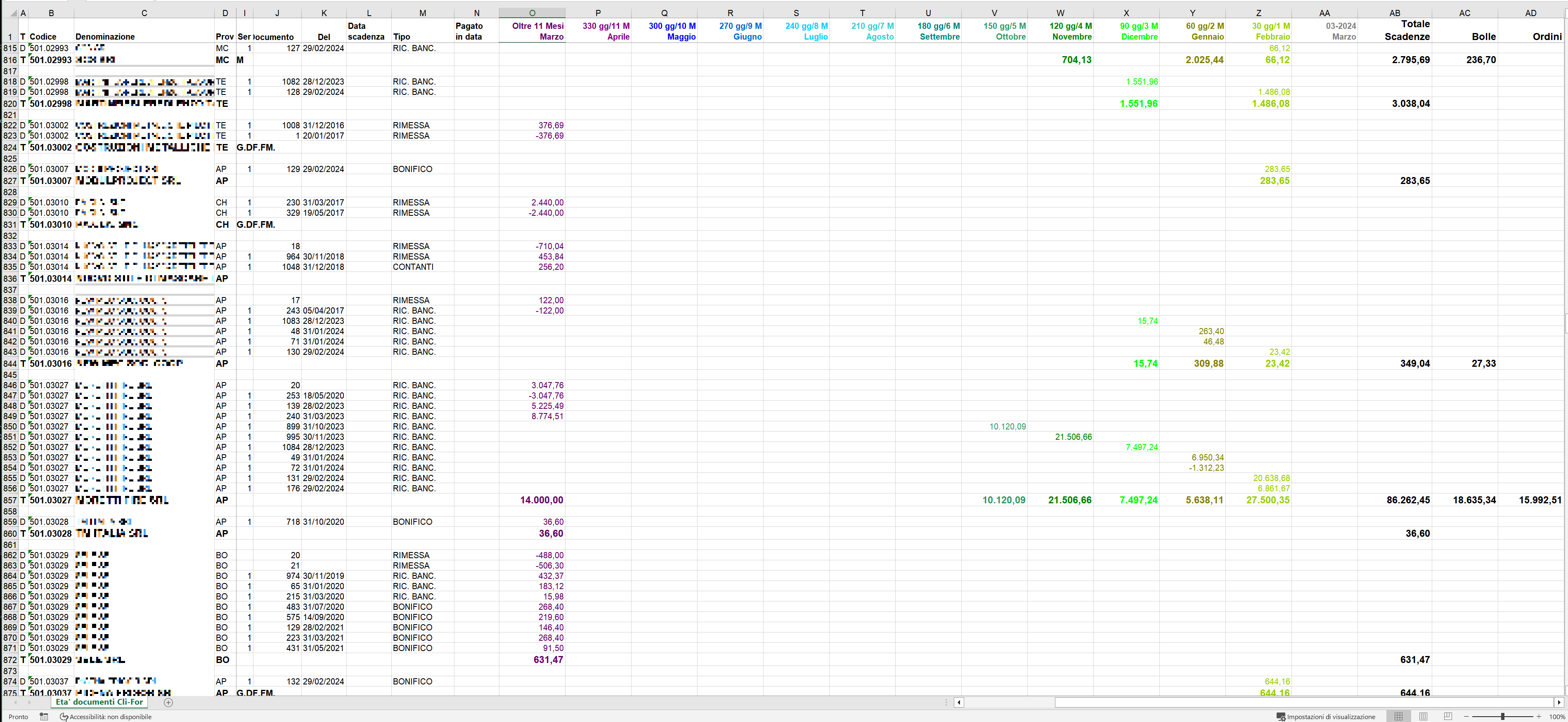Screen dimensions: 1568x722
Task: Click the zoom in plus button
Action: [1539, 717]
